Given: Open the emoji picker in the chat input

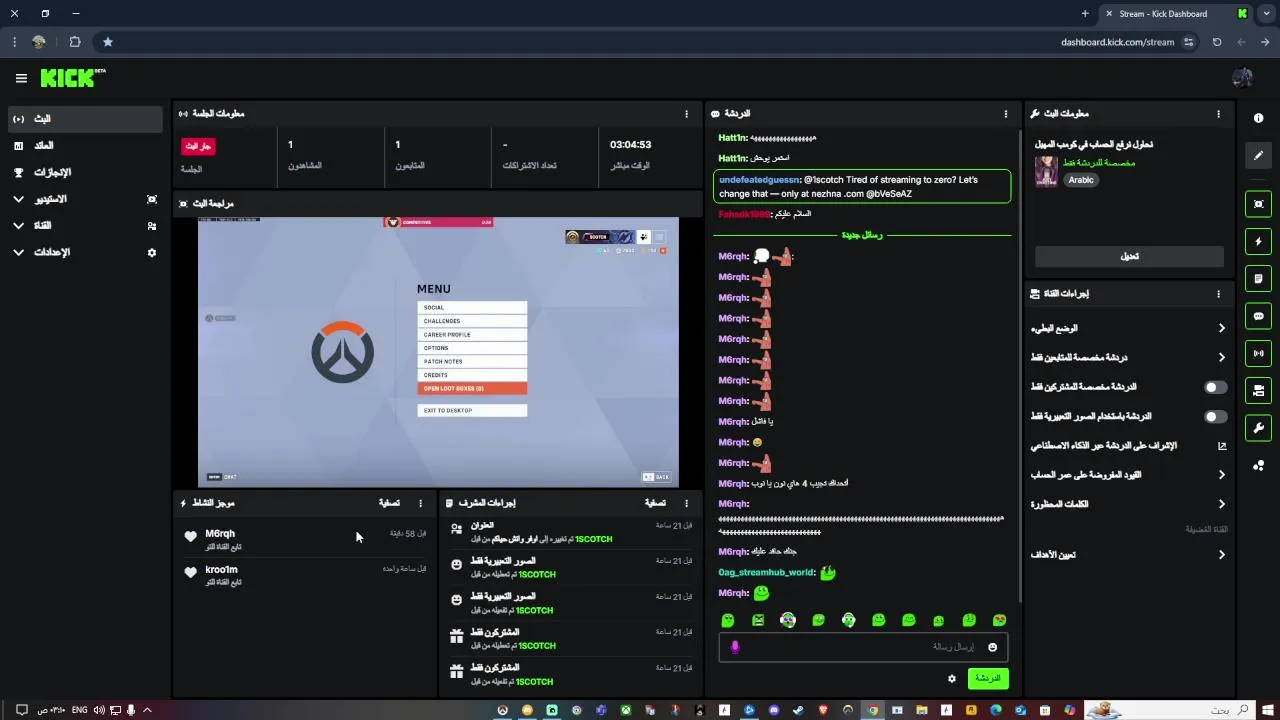Looking at the screenshot, I should coord(993,647).
